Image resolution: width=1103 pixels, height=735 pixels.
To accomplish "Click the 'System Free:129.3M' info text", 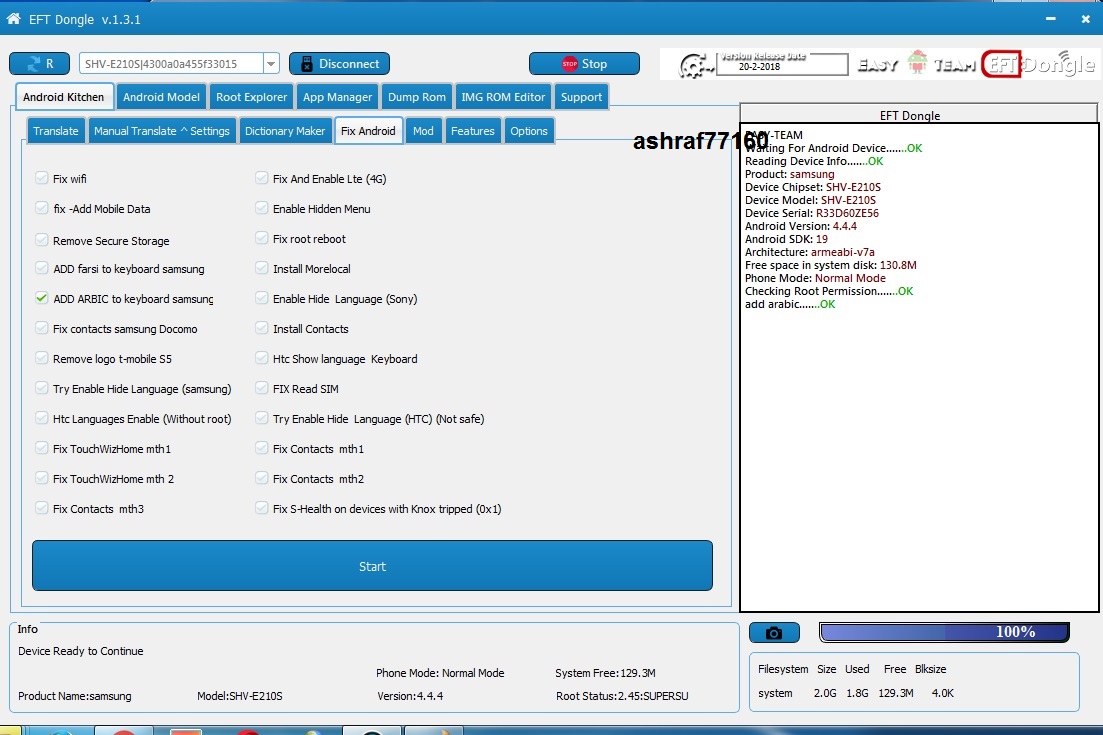I will 605,673.
